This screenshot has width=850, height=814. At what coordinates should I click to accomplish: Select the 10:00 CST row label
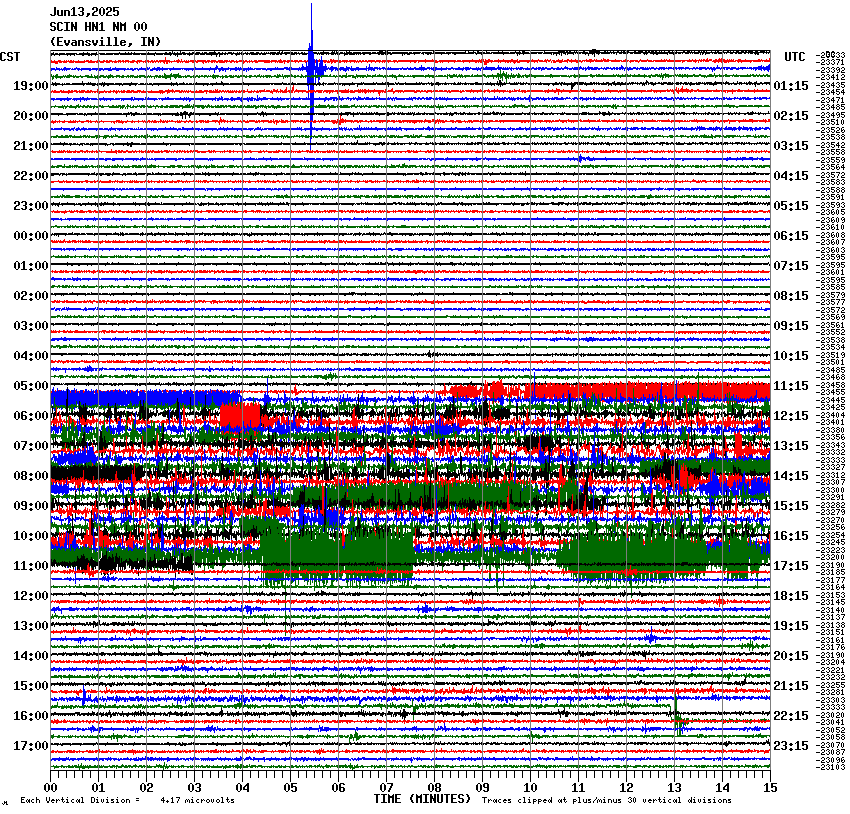[x=31, y=536]
